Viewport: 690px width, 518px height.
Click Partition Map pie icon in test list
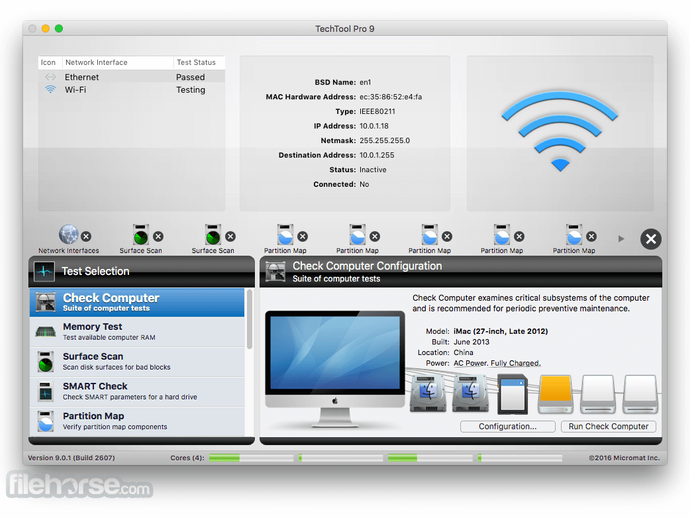point(46,421)
